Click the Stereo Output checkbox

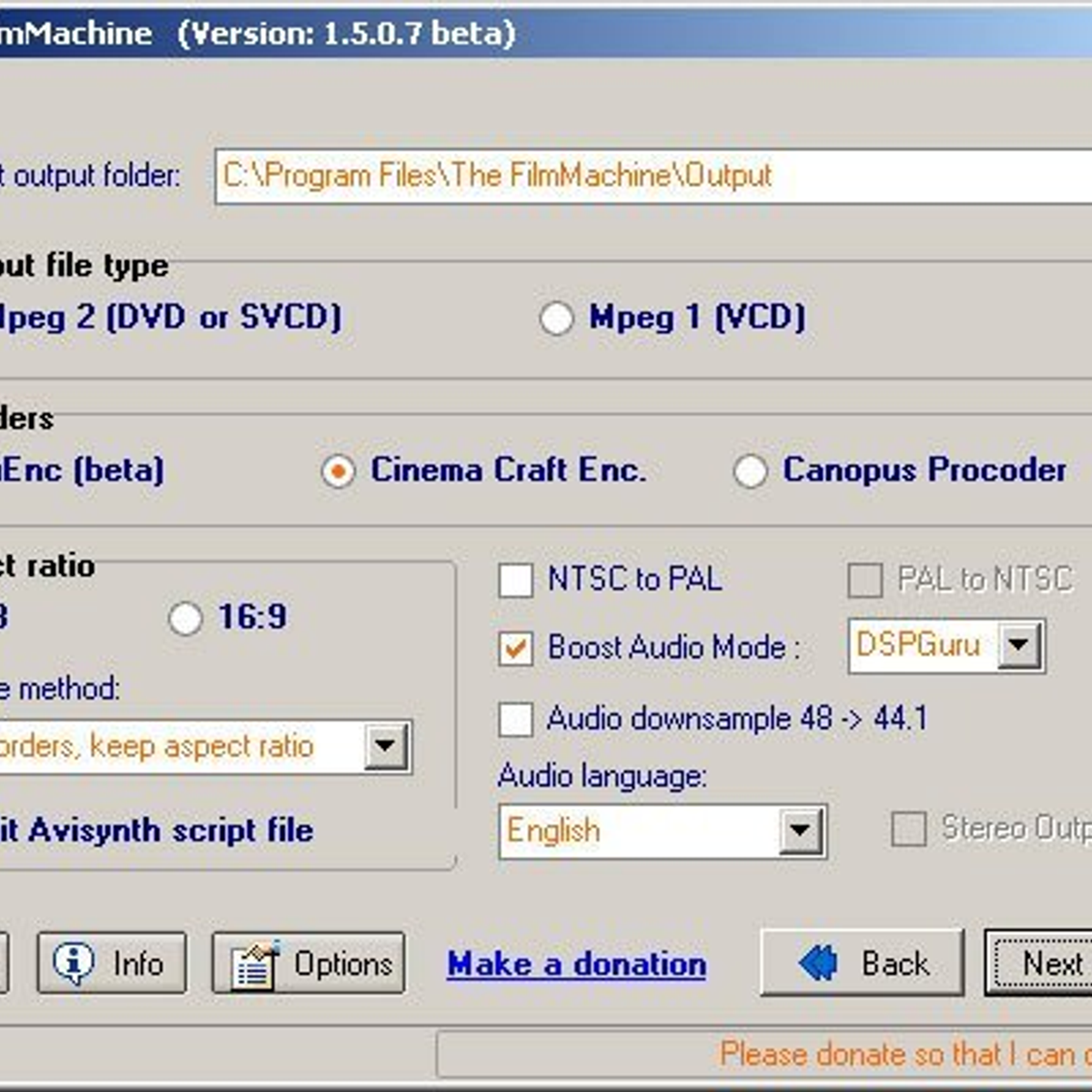pos(908,829)
